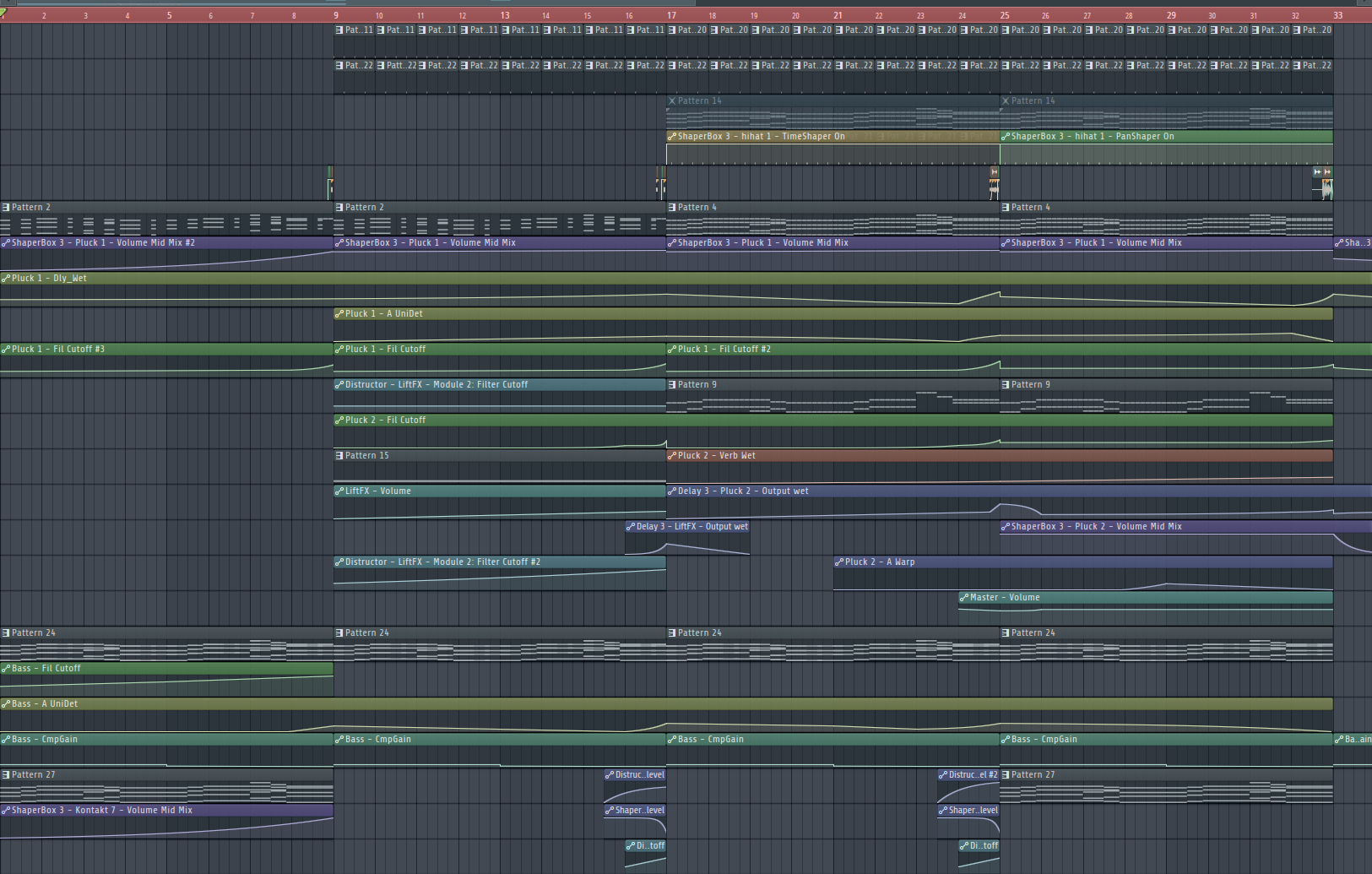Click the horizontal scrollbar above the timeline ruler
The image size is (1372, 874).
pyautogui.click(x=355, y=3)
